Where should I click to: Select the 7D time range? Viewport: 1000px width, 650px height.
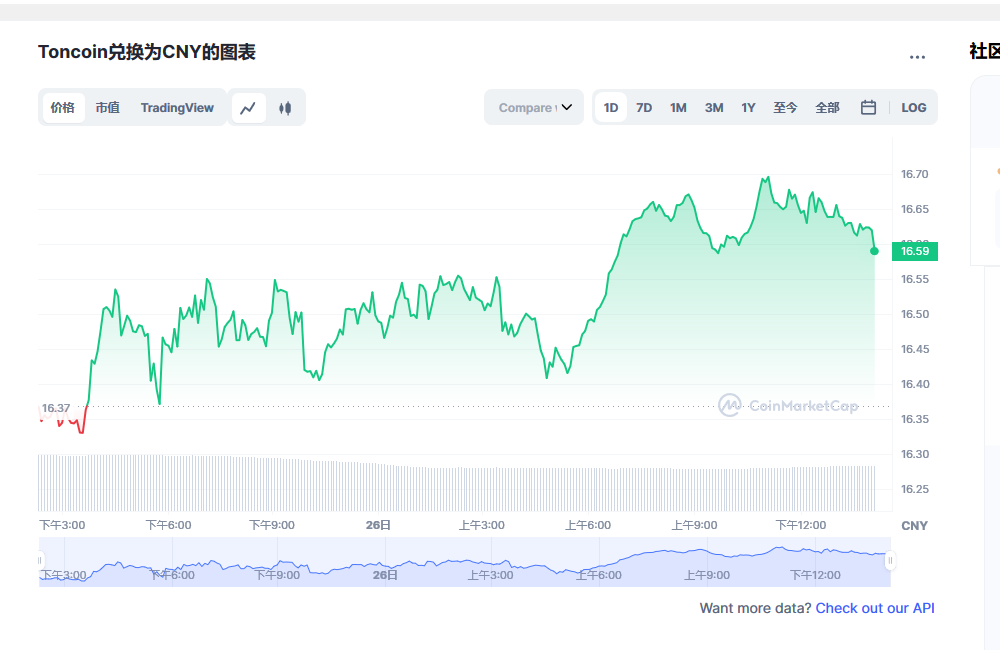click(644, 108)
